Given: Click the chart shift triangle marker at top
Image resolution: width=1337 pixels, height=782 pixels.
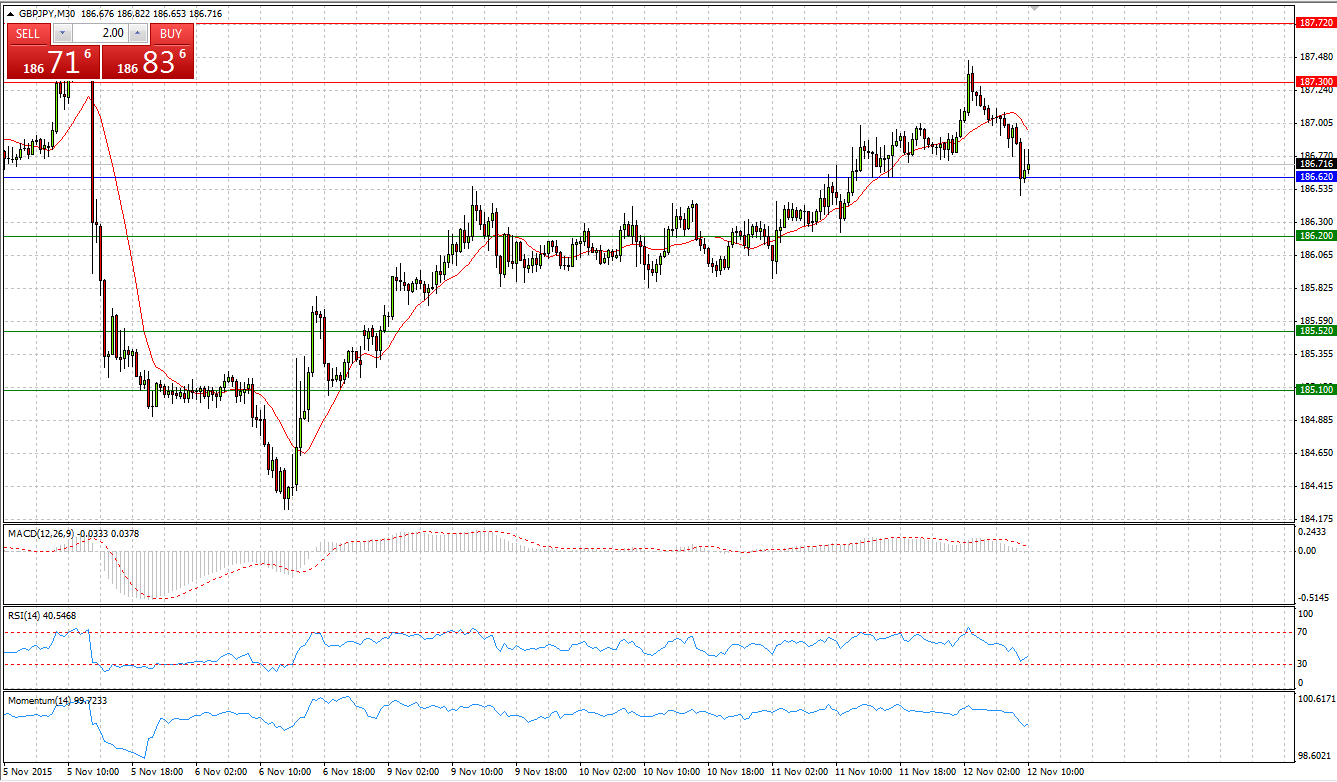Looking at the screenshot, I should (1034, 8).
